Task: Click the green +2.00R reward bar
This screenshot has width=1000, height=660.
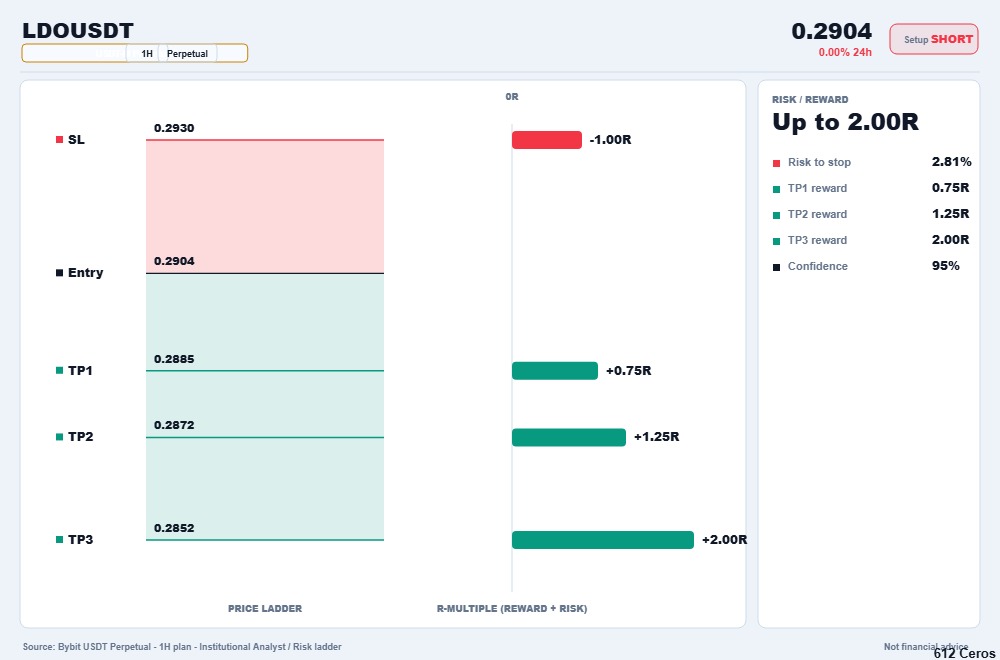Action: (603, 539)
